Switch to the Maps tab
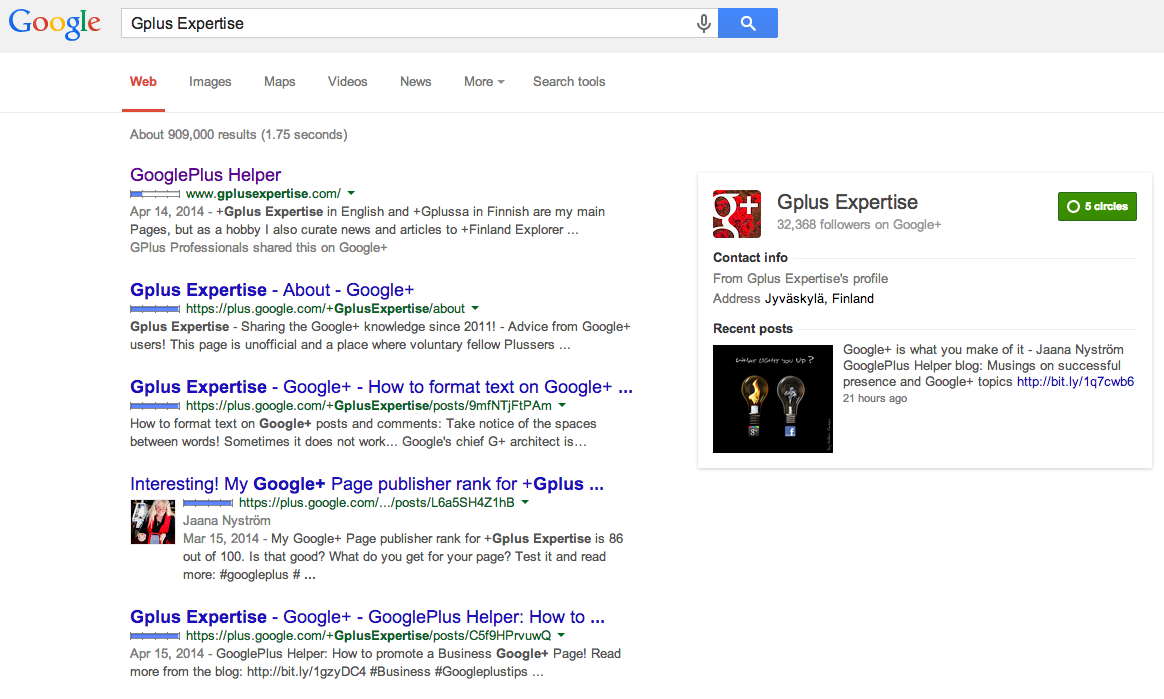The image size is (1164, 699). pyautogui.click(x=280, y=82)
